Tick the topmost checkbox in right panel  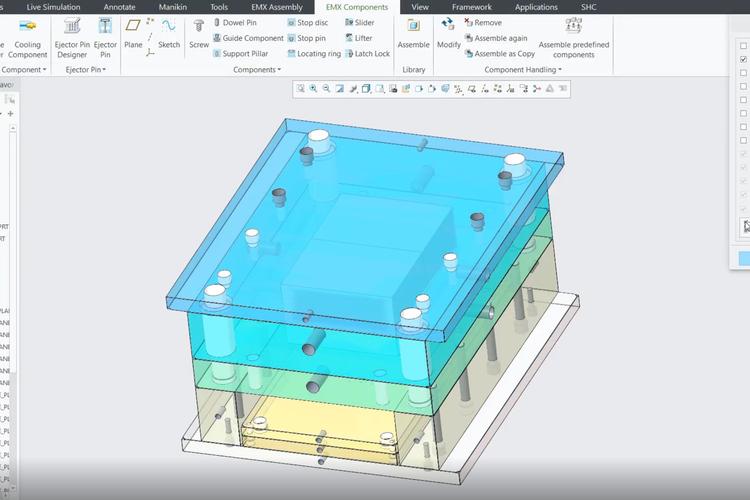pos(743,46)
